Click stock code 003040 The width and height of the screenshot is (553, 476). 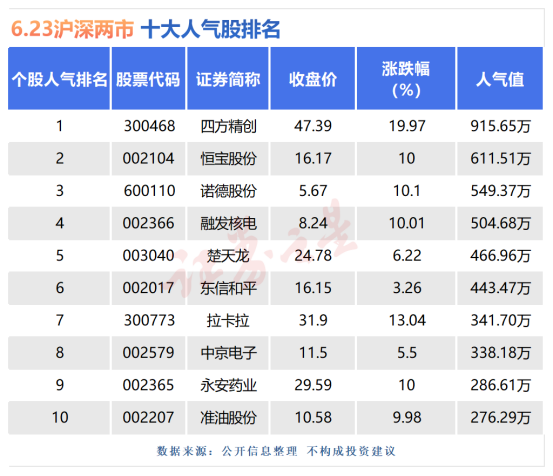[x=148, y=256]
